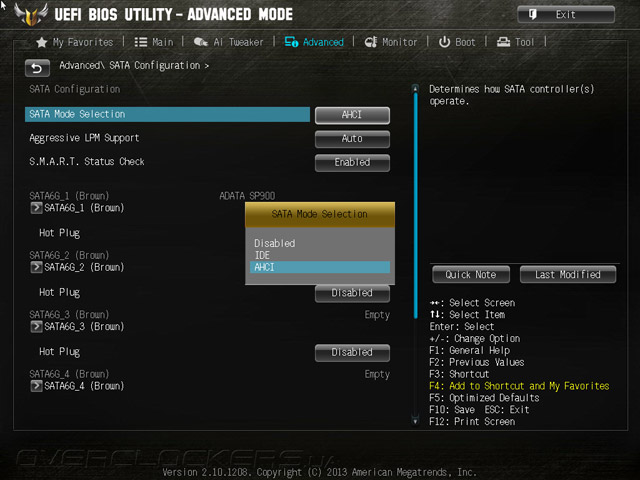Click the list icon beside Main
Screen dimensions: 640x480
141,42
